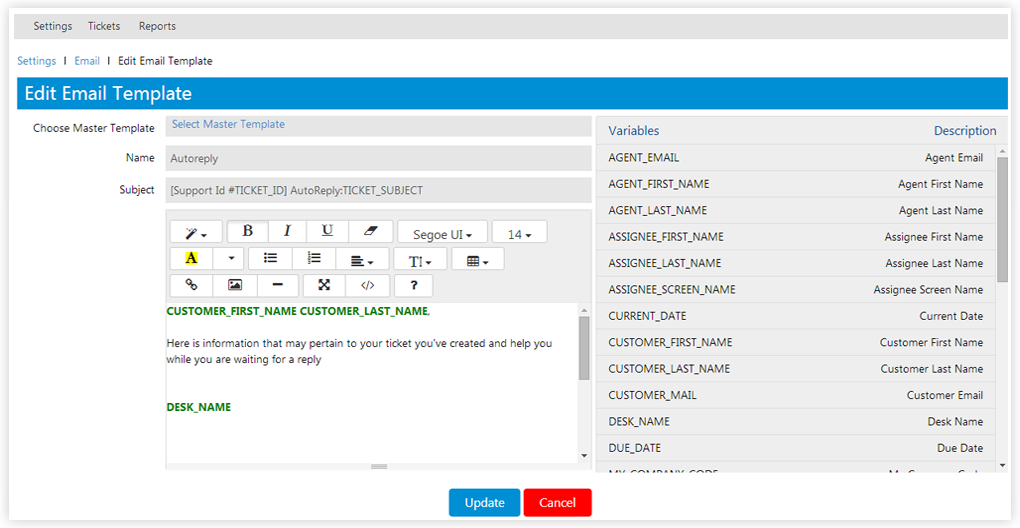Open line height dropdown
Screen dimensions: 1020x528
(420, 261)
